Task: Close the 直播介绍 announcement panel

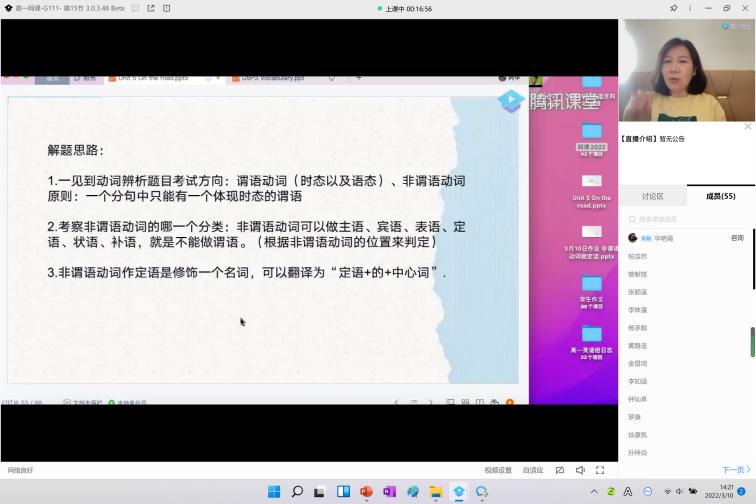Action: (747, 127)
